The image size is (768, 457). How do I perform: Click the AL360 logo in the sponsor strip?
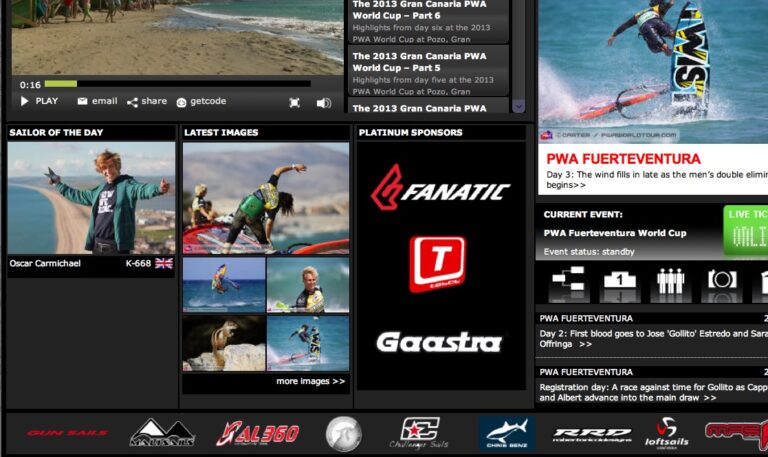[257, 434]
